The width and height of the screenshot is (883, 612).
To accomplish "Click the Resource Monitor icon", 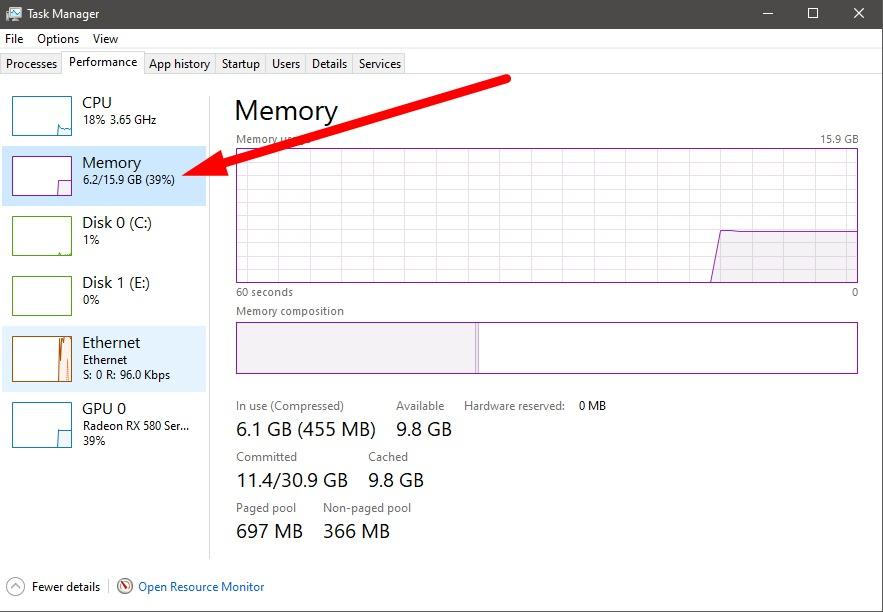I will pos(125,587).
